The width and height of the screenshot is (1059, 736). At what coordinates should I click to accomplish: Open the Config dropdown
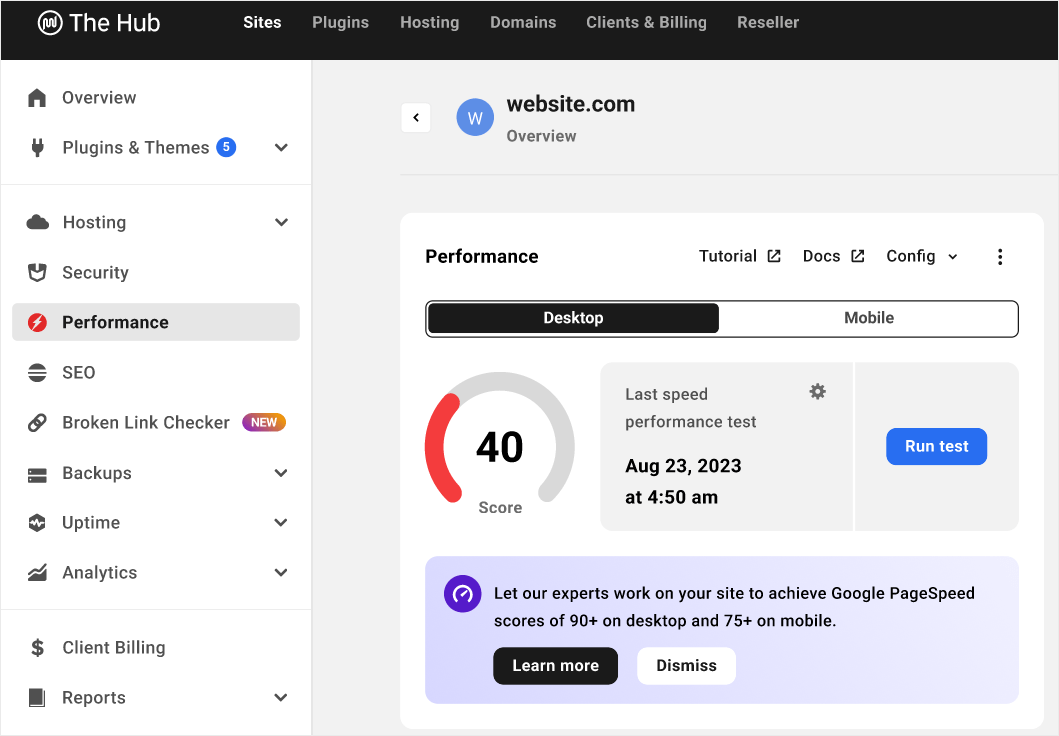pos(920,256)
